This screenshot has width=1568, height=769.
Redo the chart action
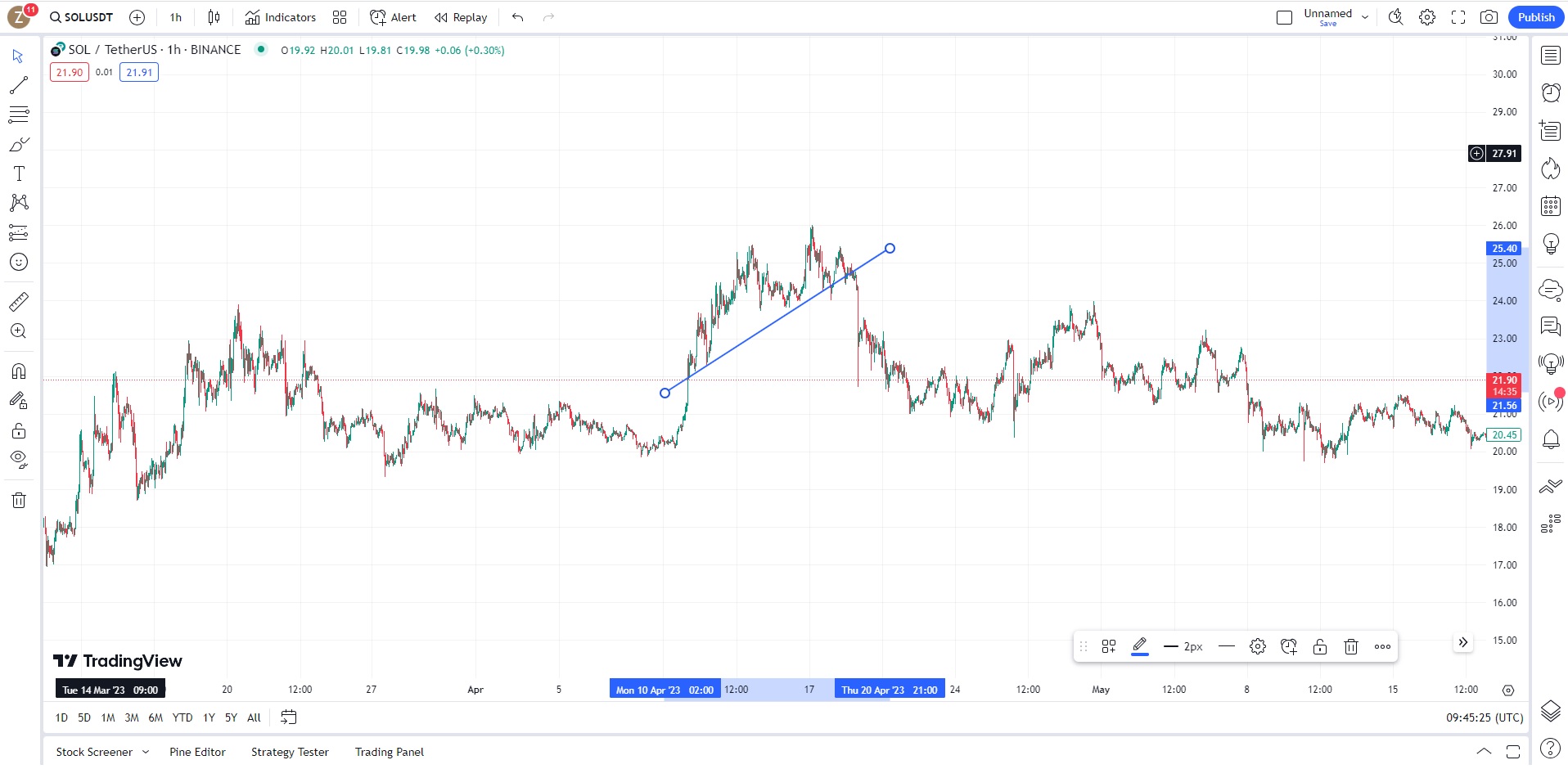click(548, 17)
